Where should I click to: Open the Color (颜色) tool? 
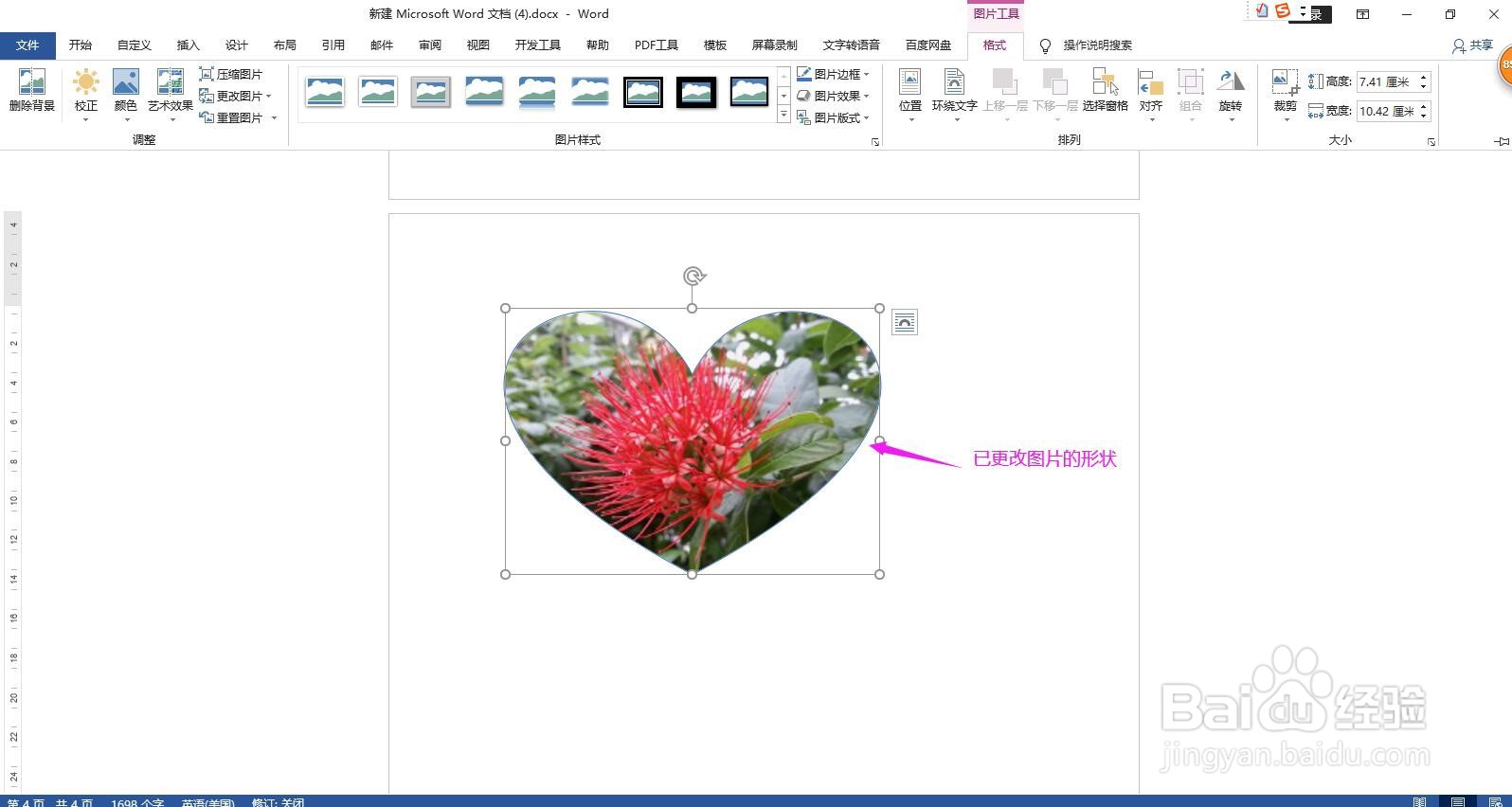(x=125, y=93)
